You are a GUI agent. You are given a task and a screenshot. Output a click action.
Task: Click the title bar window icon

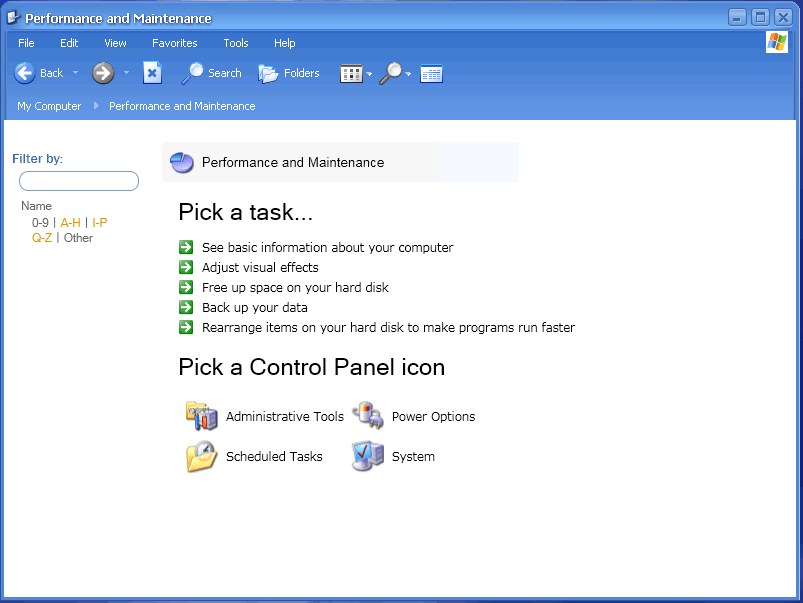pyautogui.click(x=13, y=18)
